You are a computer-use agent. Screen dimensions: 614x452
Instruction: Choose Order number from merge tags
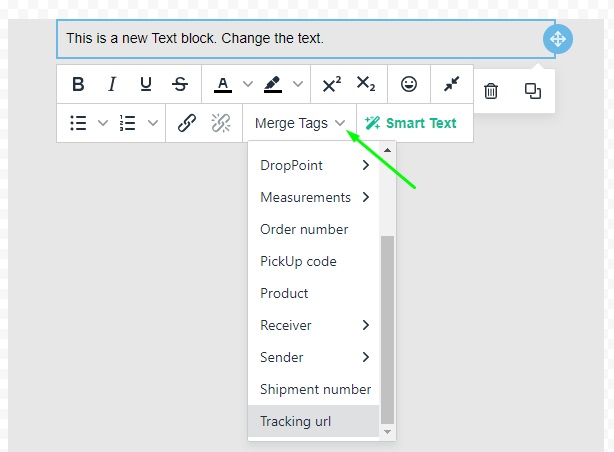304,229
